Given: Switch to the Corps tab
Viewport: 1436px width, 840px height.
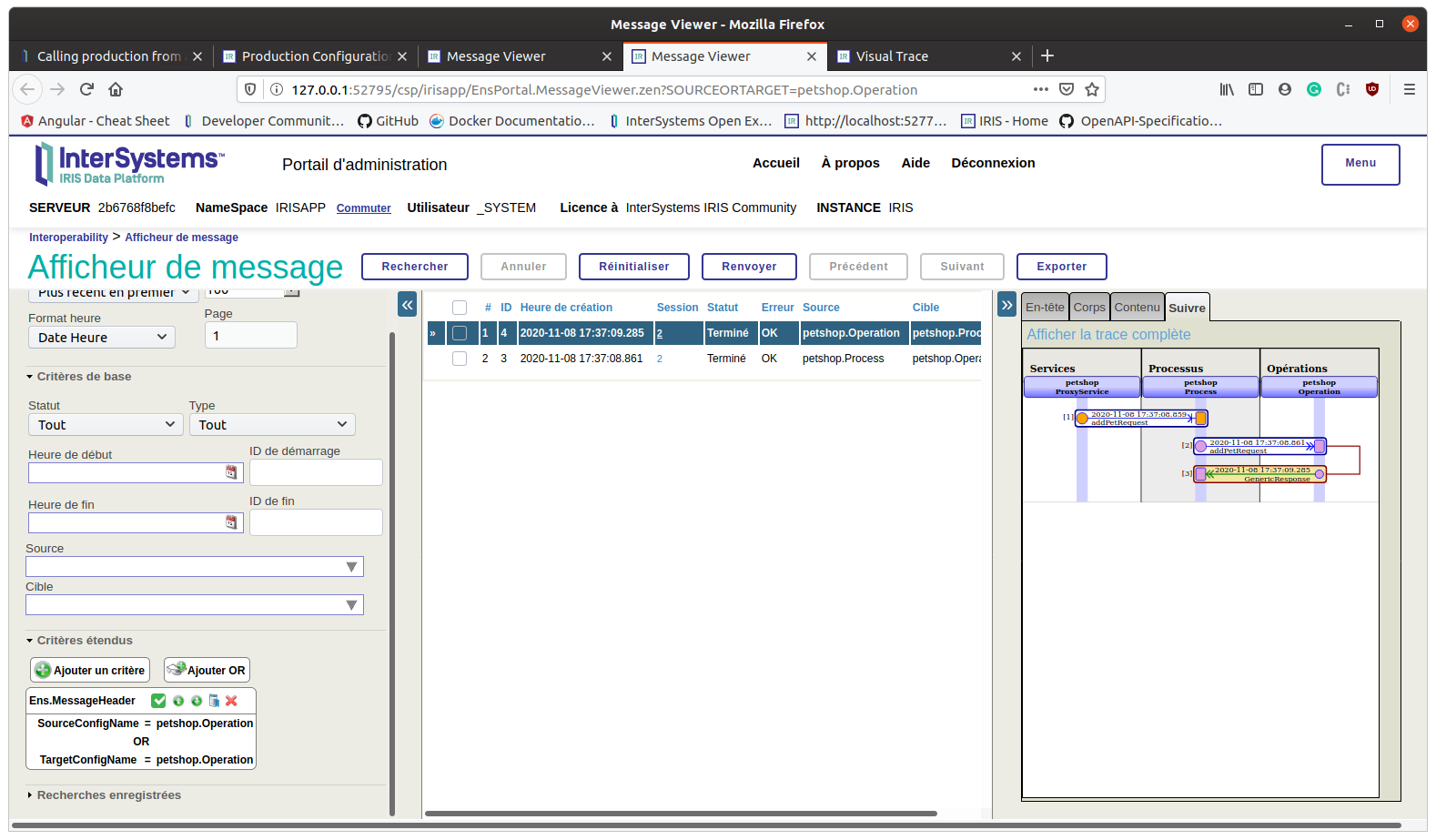Looking at the screenshot, I should [1089, 307].
